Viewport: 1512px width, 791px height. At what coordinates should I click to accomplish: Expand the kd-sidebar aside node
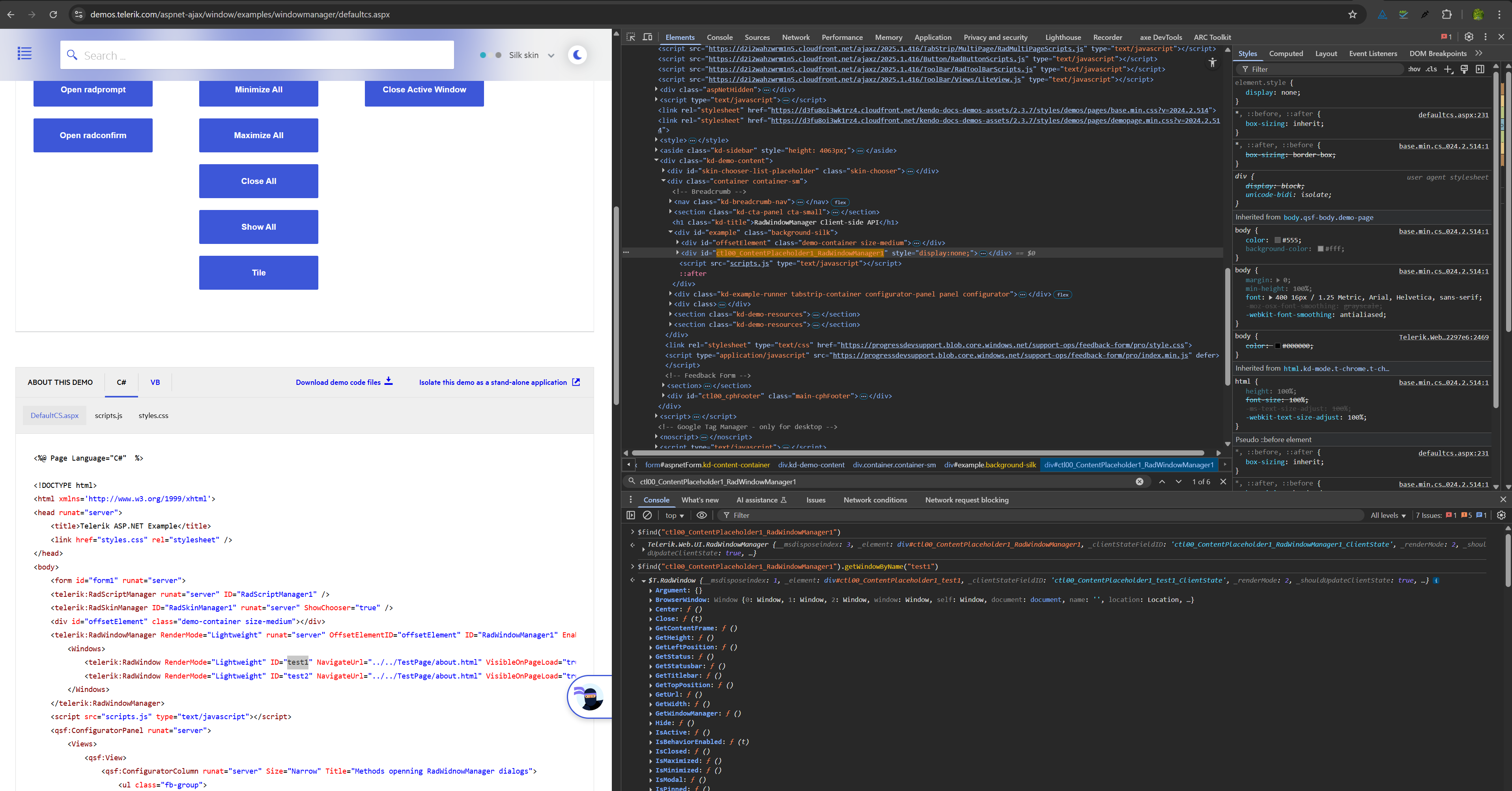point(656,150)
